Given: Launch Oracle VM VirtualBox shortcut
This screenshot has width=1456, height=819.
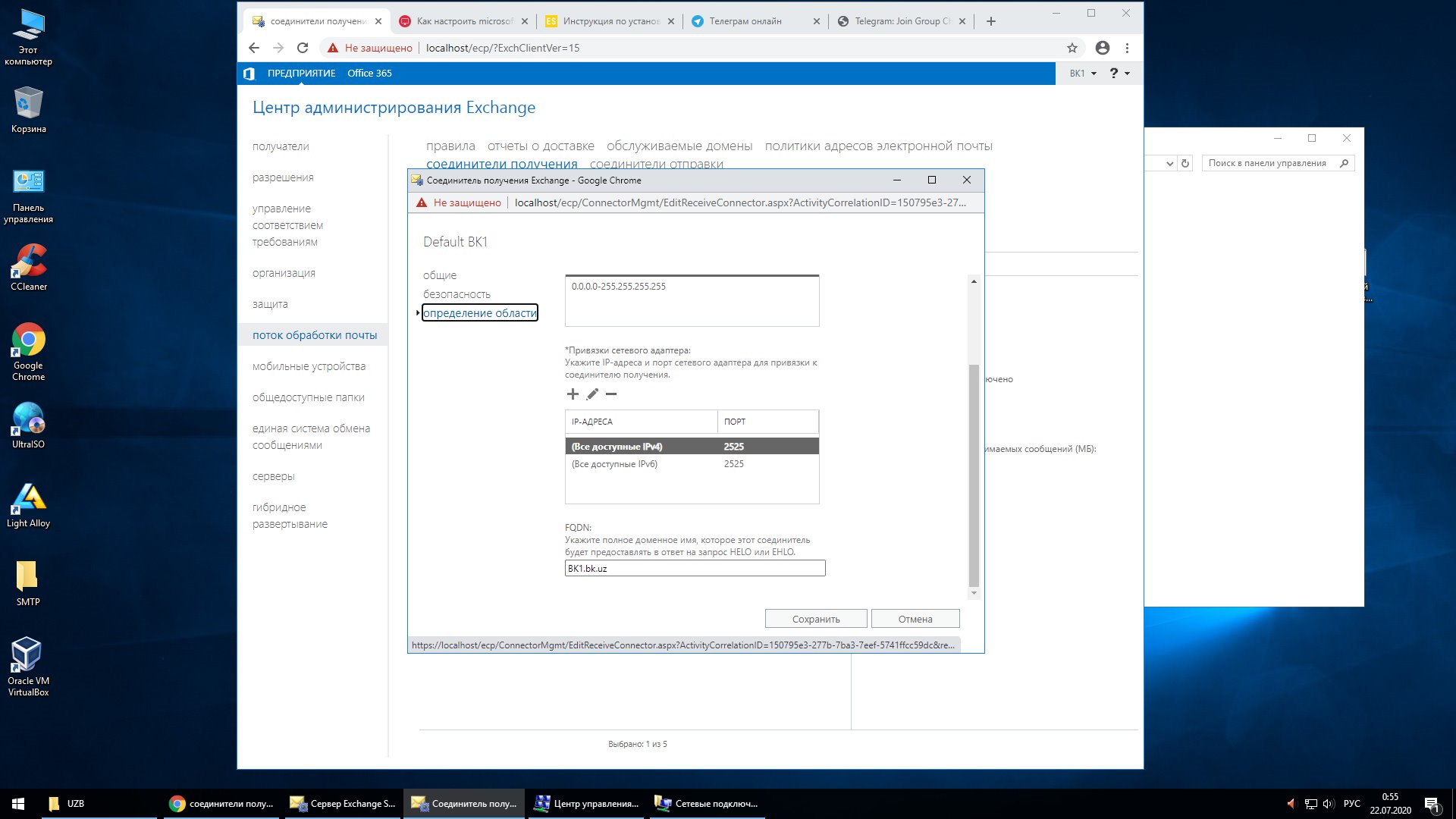Looking at the screenshot, I should pyautogui.click(x=28, y=666).
